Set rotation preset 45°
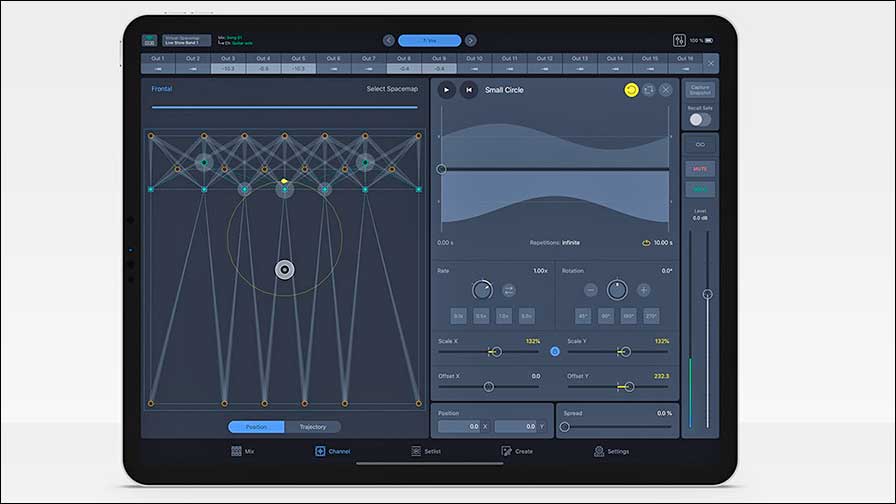896x504 pixels. (x=583, y=316)
